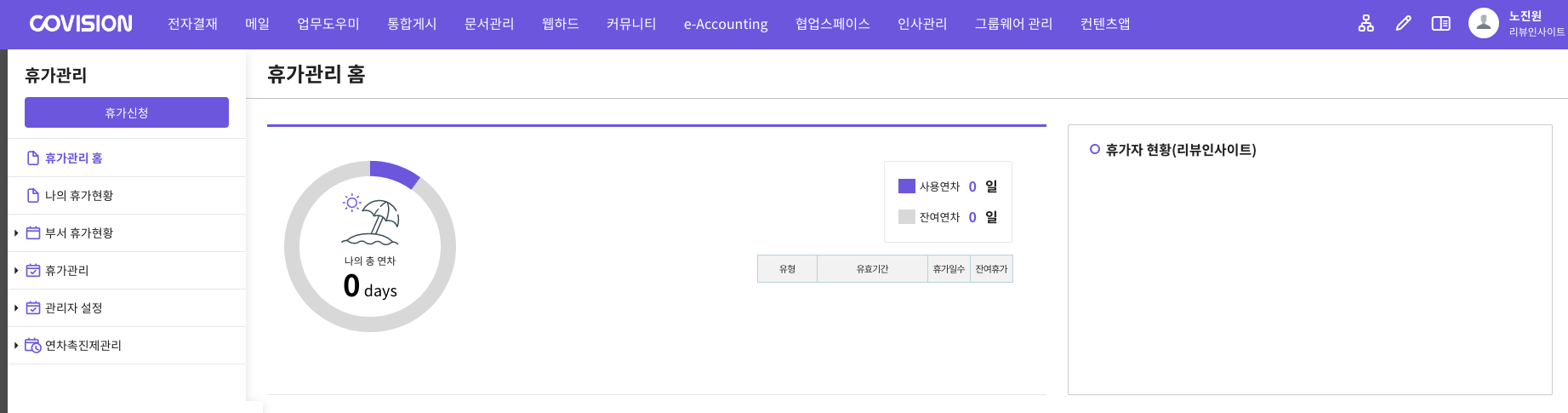Open 나의 휴가현황 in sidebar
Screen dimensions: 1568x413
pos(78,196)
